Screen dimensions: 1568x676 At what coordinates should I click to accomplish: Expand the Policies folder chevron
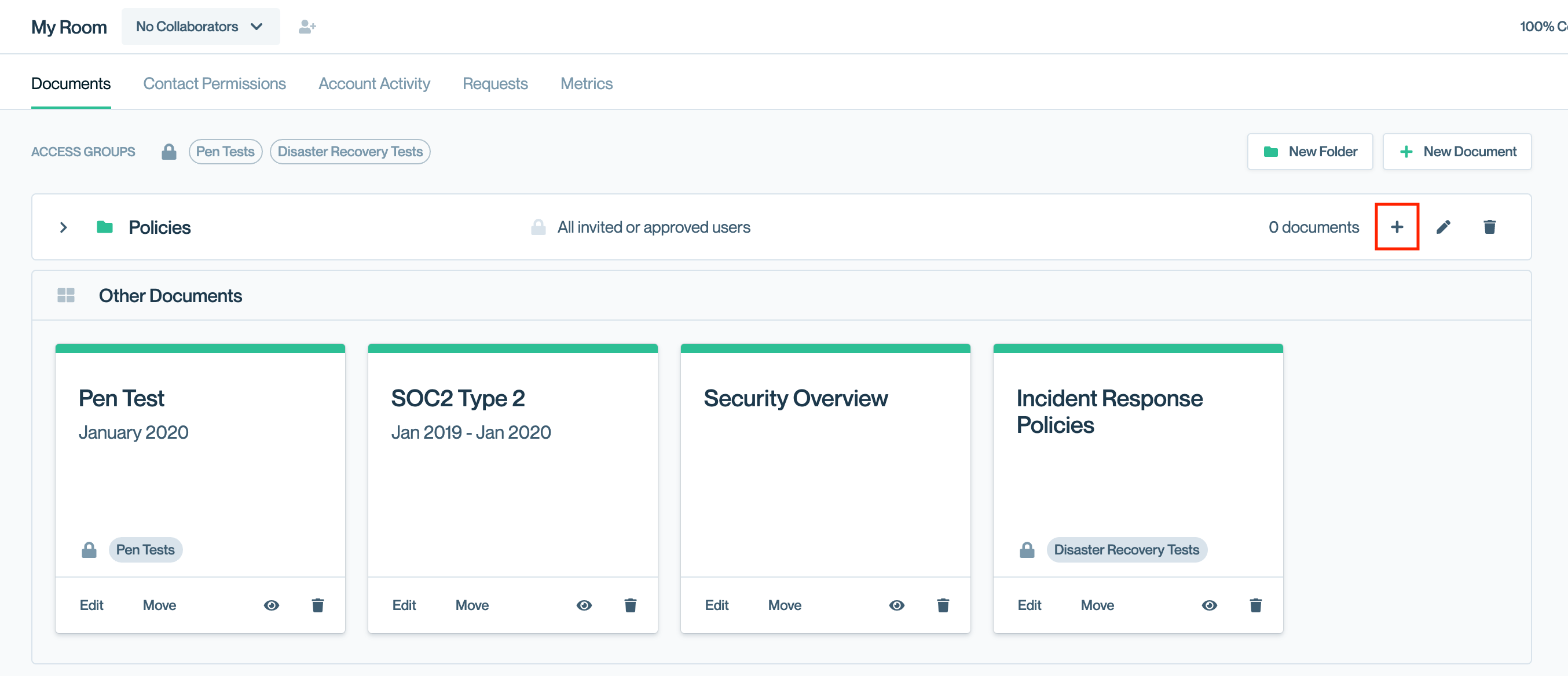63,227
